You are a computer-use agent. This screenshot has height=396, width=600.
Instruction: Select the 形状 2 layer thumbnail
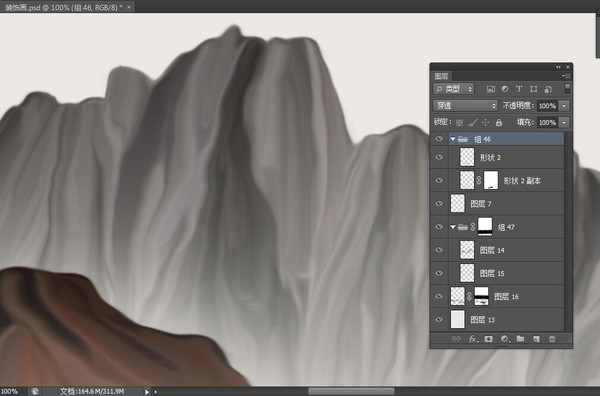coord(467,157)
